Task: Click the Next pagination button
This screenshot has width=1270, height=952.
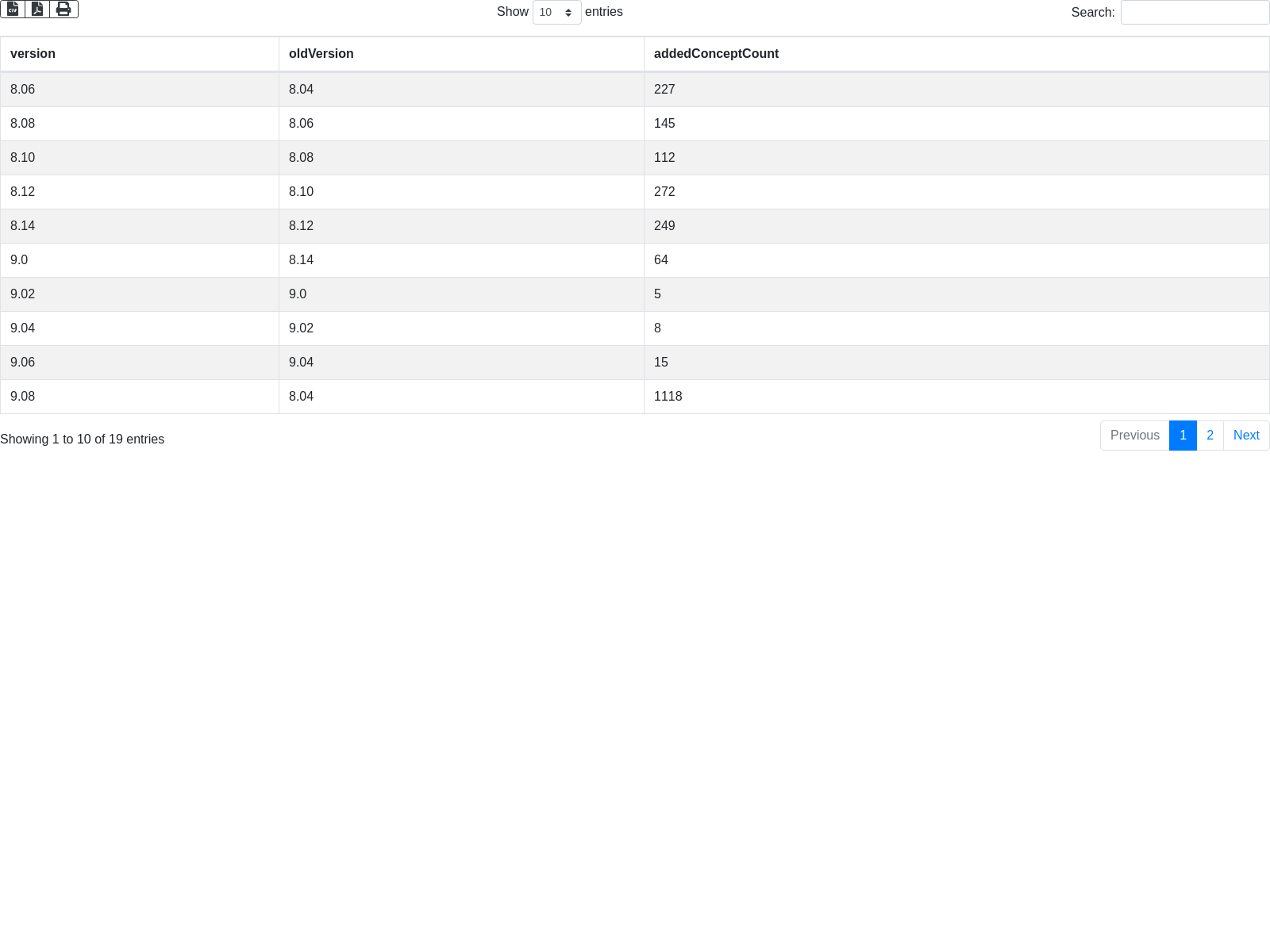Action: (1245, 436)
